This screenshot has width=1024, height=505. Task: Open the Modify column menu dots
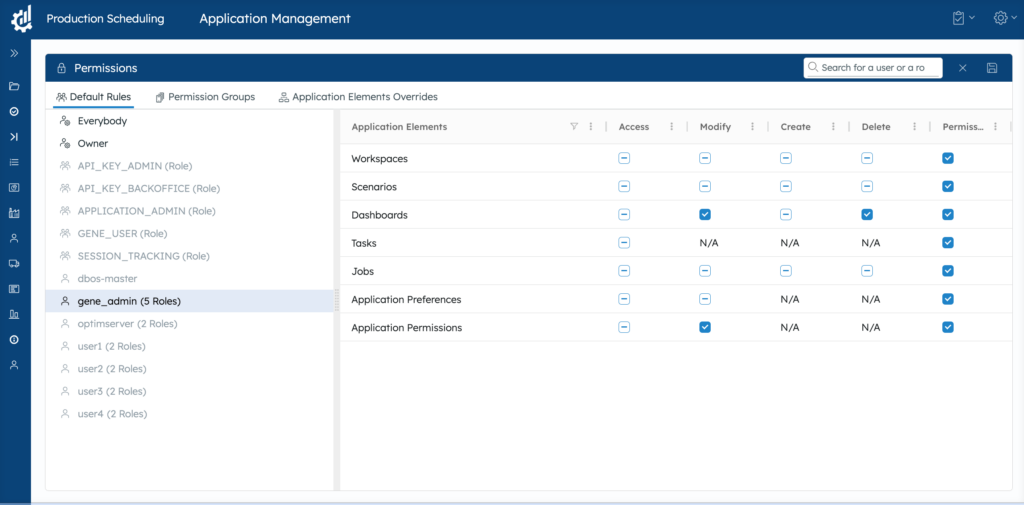(x=753, y=127)
